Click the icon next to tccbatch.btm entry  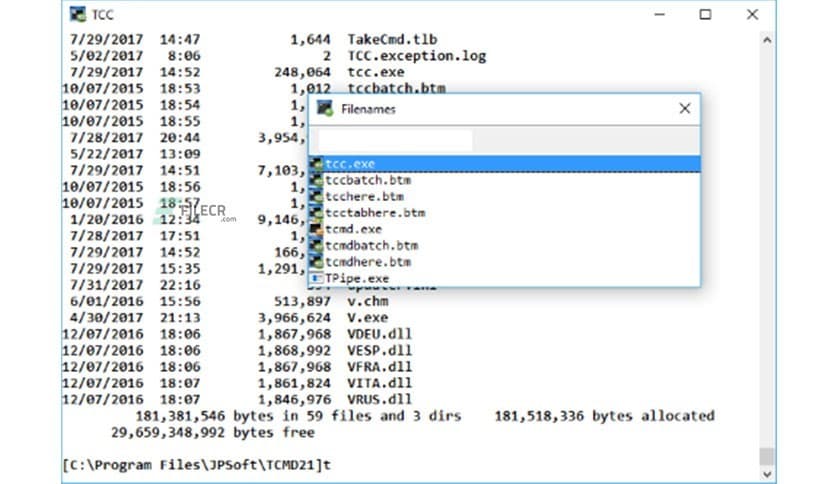click(317, 180)
